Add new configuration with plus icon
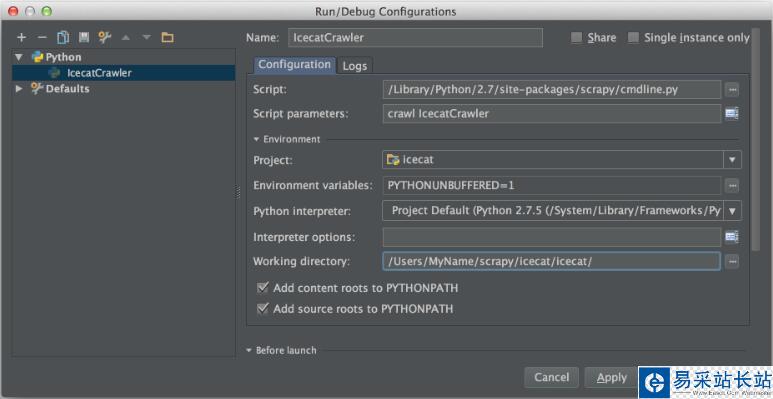773x399 pixels. click(x=21, y=37)
